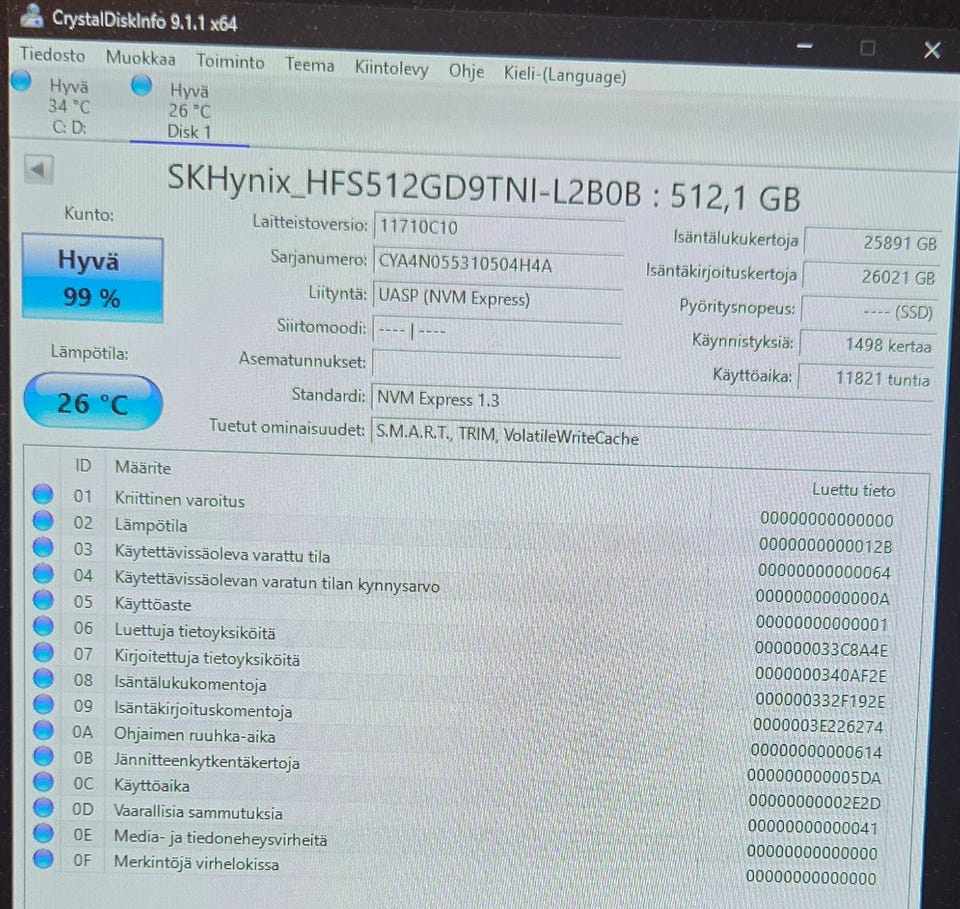960x909 pixels.
Task: Click status icon for 0B Jännitteenkytkentäkertoja
Action: click(43, 757)
